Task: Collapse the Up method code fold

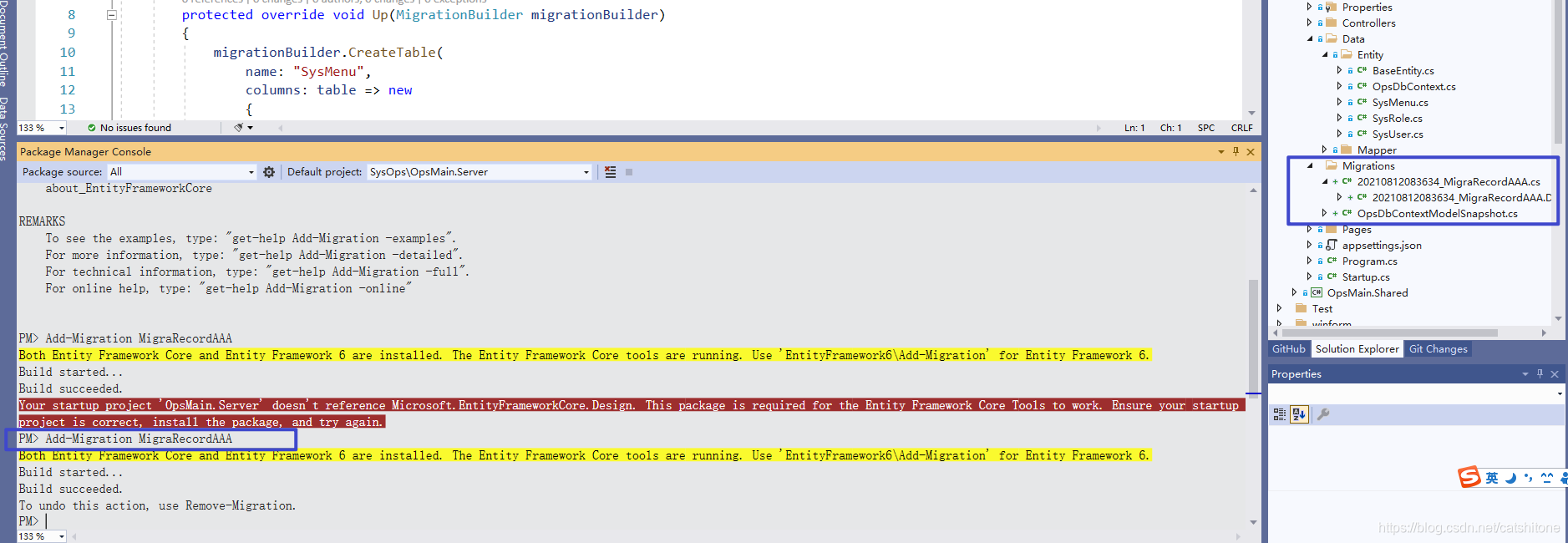Action: pyautogui.click(x=112, y=15)
